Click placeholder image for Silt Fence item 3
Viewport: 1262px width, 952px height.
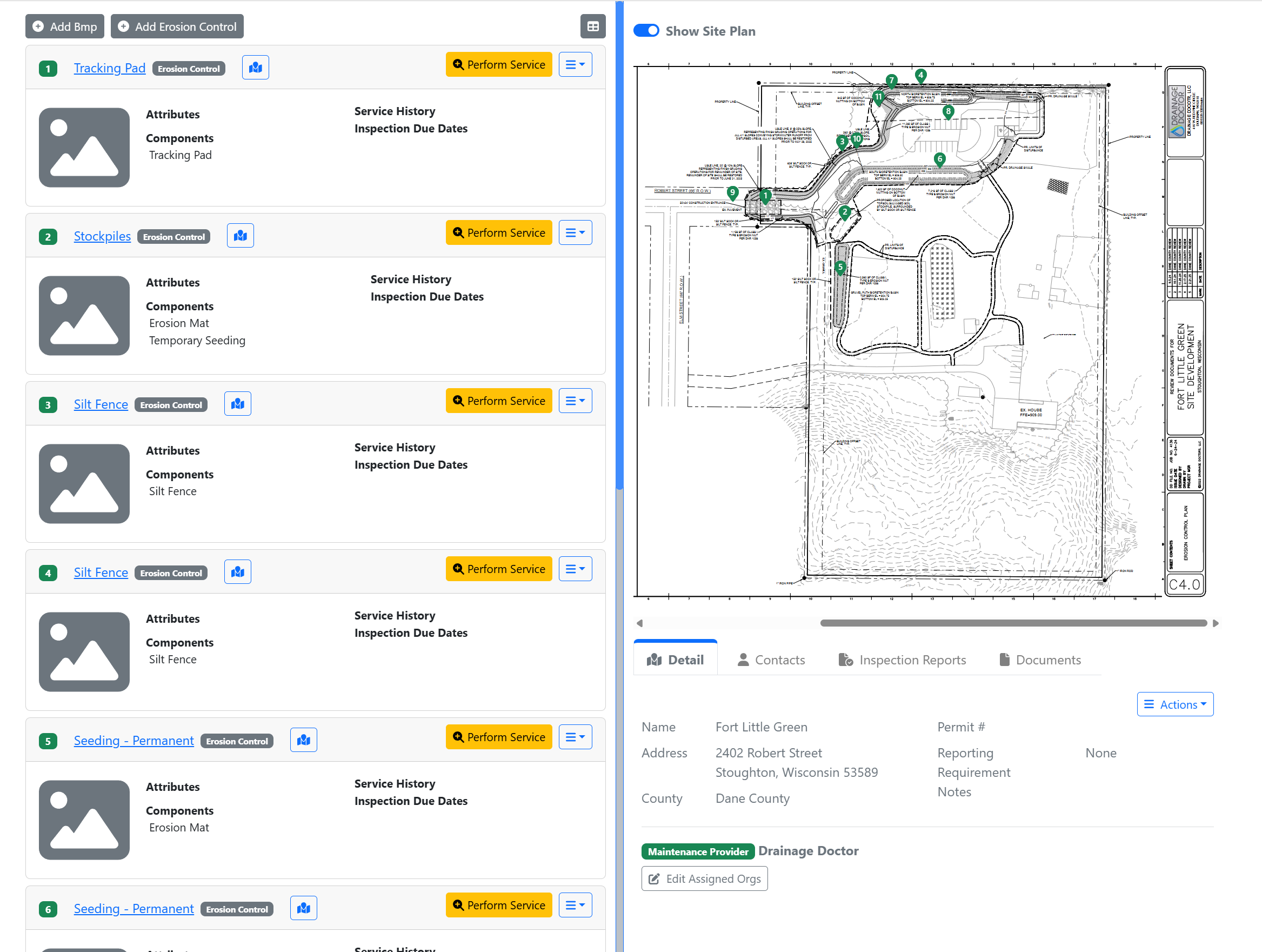(84, 484)
